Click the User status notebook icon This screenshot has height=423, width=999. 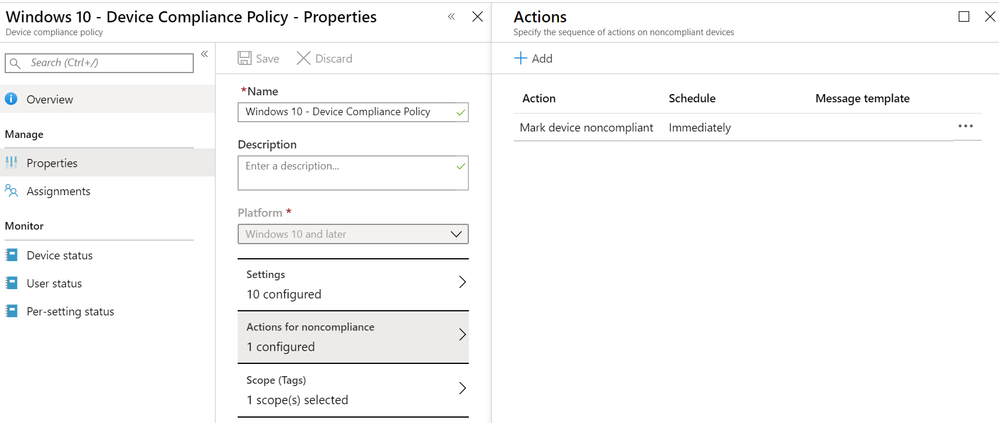click(x=11, y=283)
